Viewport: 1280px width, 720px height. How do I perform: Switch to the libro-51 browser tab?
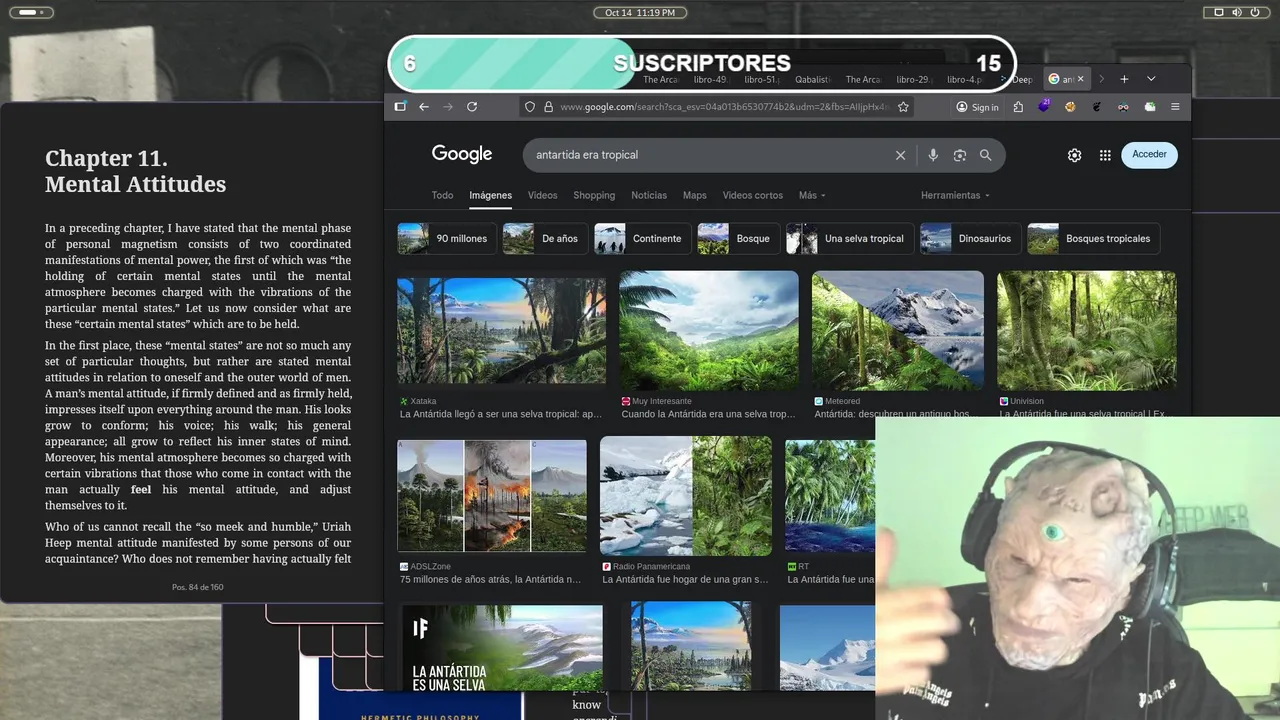(x=761, y=79)
